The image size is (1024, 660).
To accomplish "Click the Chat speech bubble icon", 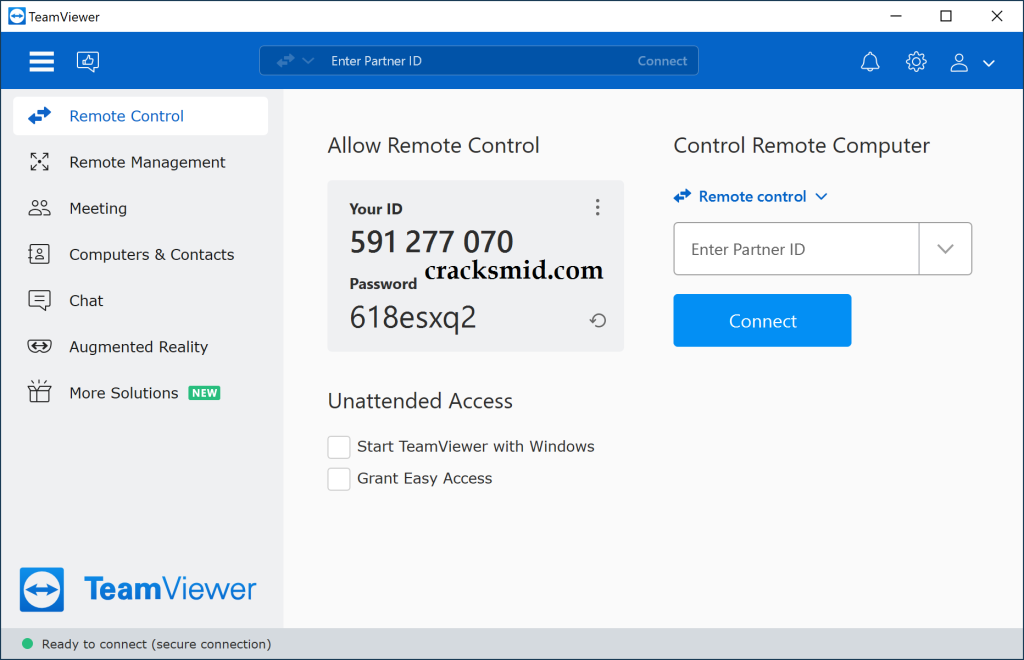I will pos(39,300).
